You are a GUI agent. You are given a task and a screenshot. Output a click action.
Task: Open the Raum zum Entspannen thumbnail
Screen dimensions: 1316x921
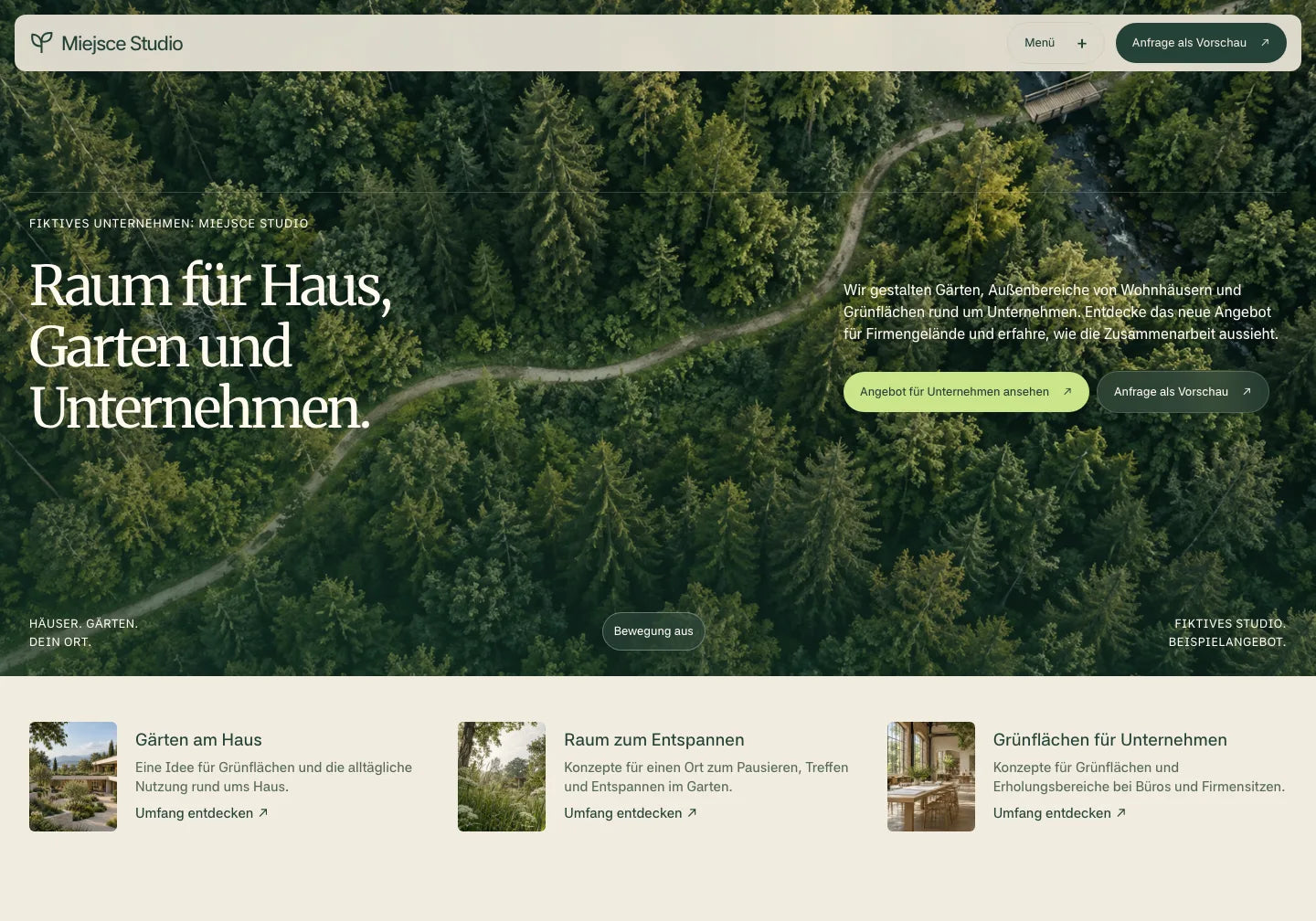pos(502,777)
